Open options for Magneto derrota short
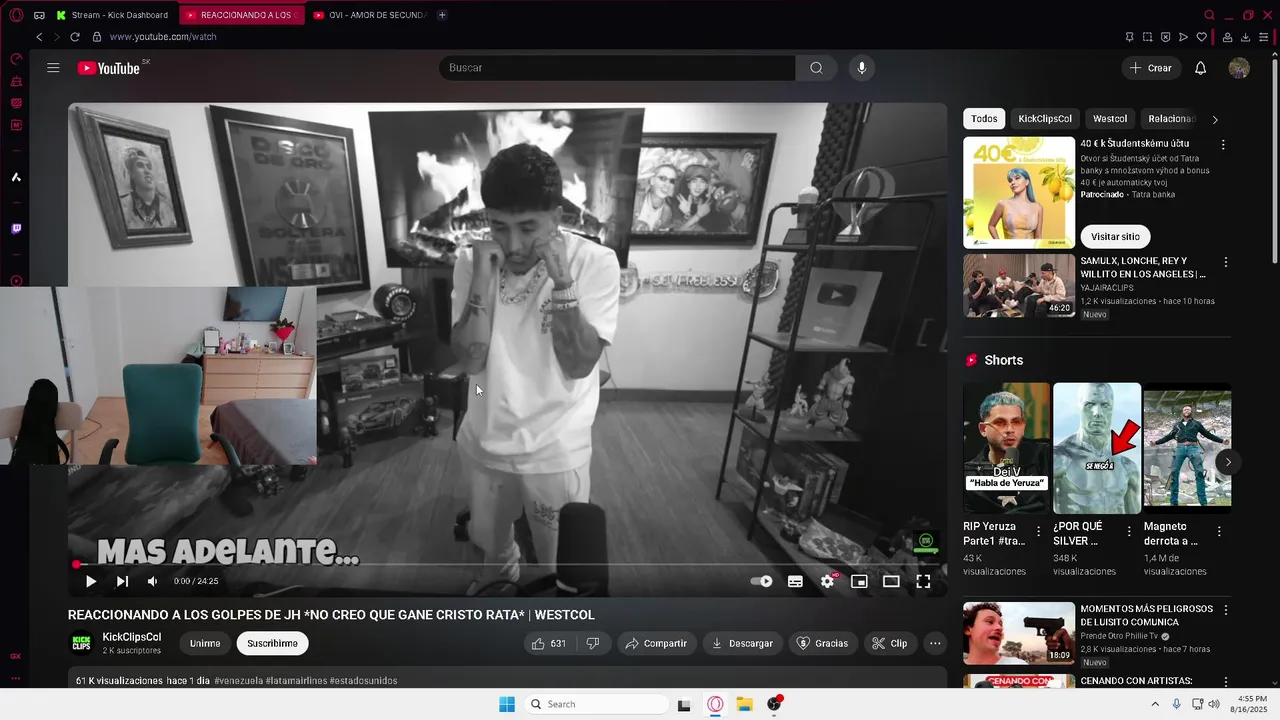Viewport: 1280px width, 720px height. 1220,532
